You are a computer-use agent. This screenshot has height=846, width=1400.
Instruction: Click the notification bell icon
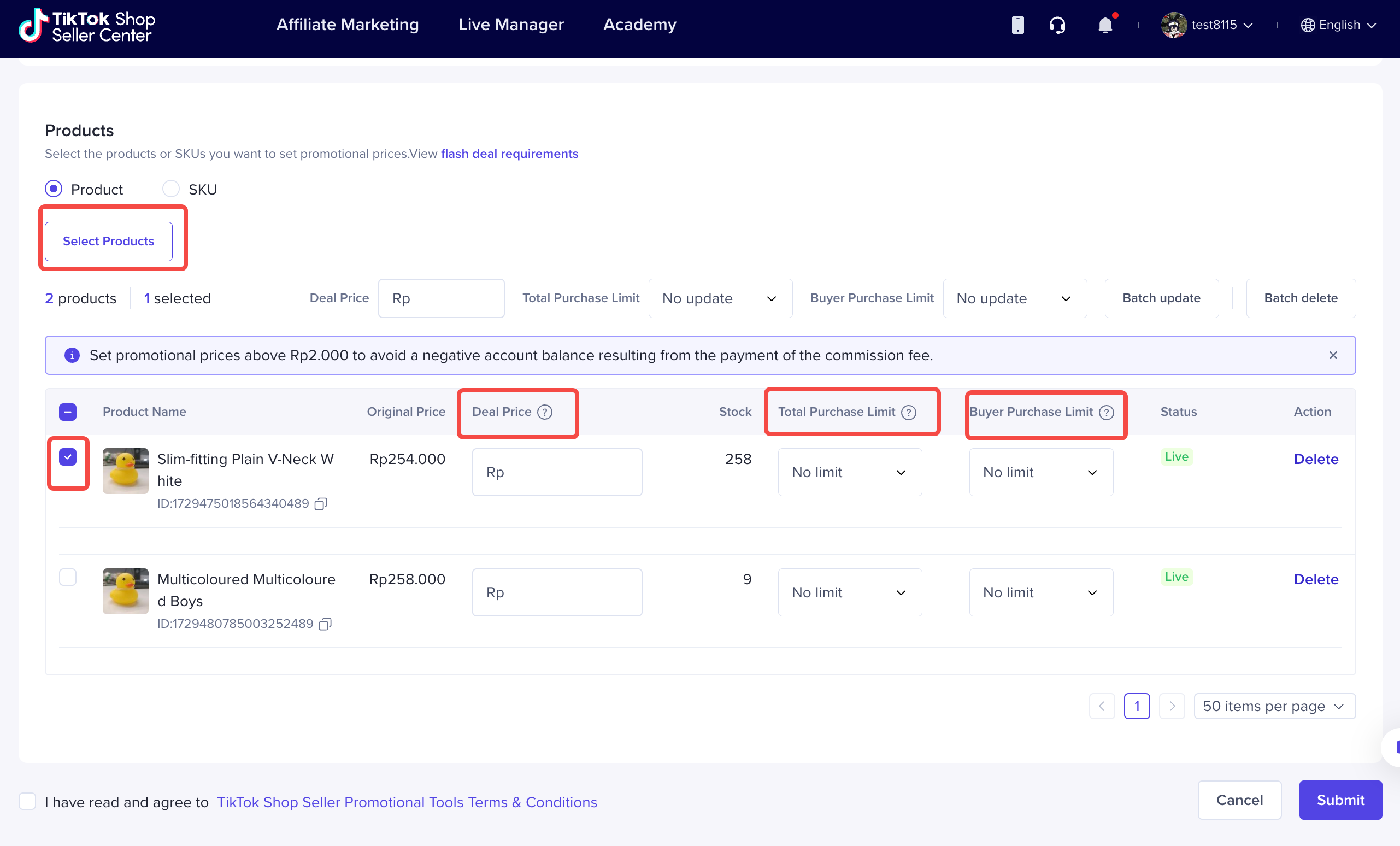pyautogui.click(x=1104, y=25)
